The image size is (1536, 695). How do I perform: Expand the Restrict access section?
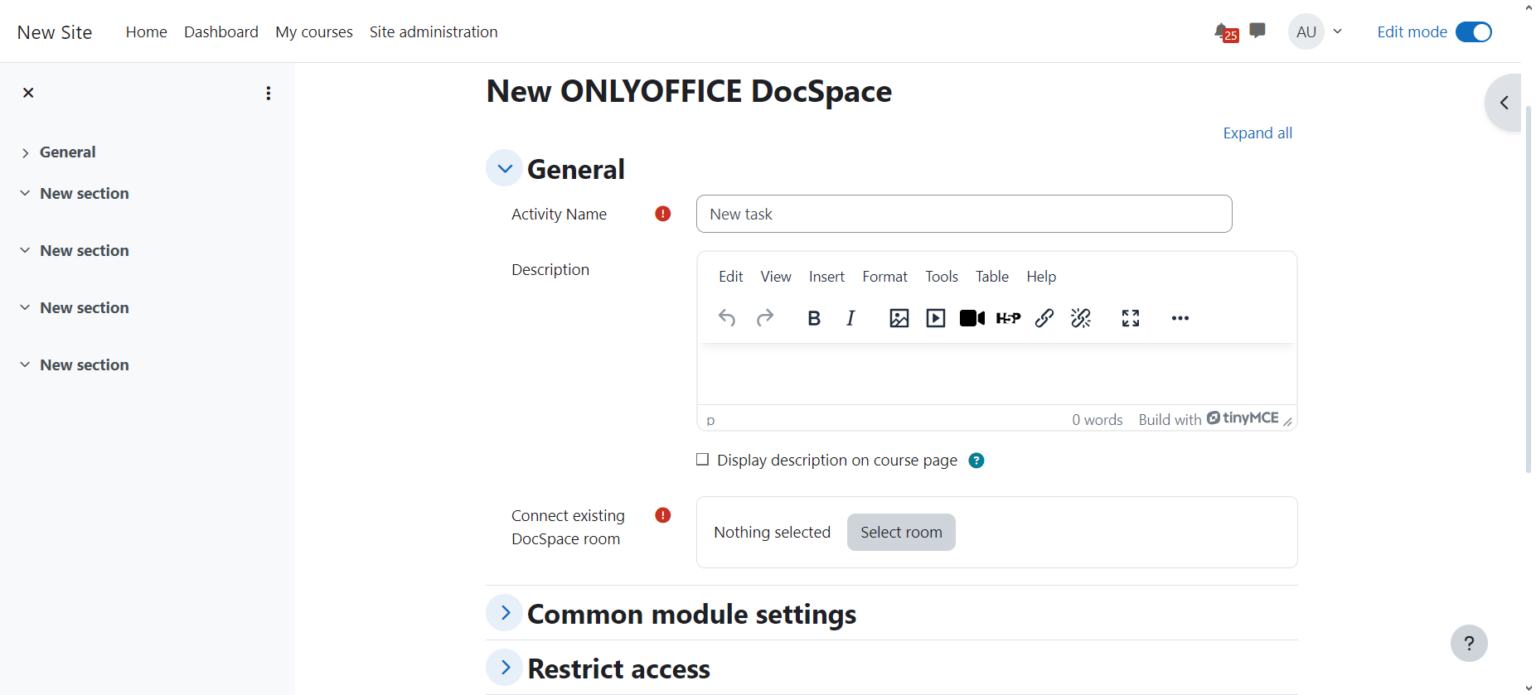505,667
